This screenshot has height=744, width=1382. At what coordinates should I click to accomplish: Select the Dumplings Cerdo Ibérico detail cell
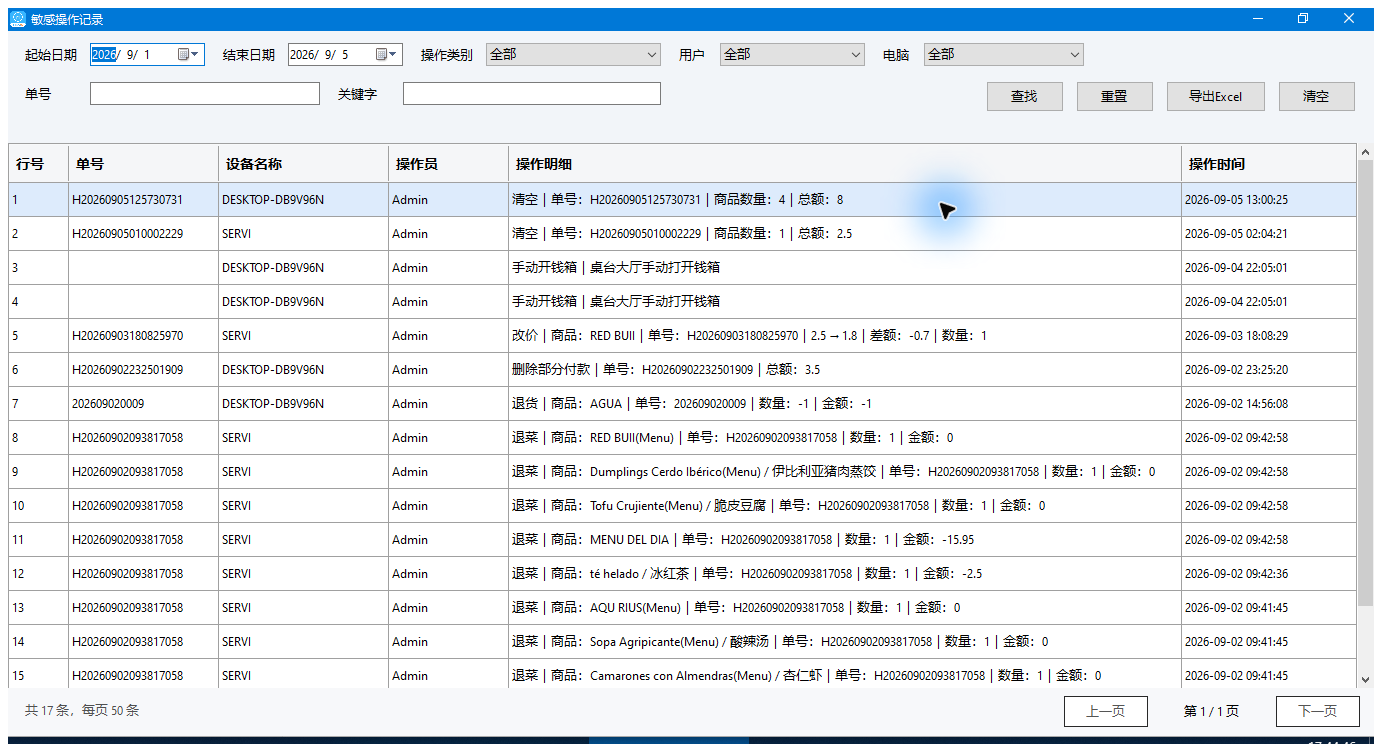pos(845,472)
